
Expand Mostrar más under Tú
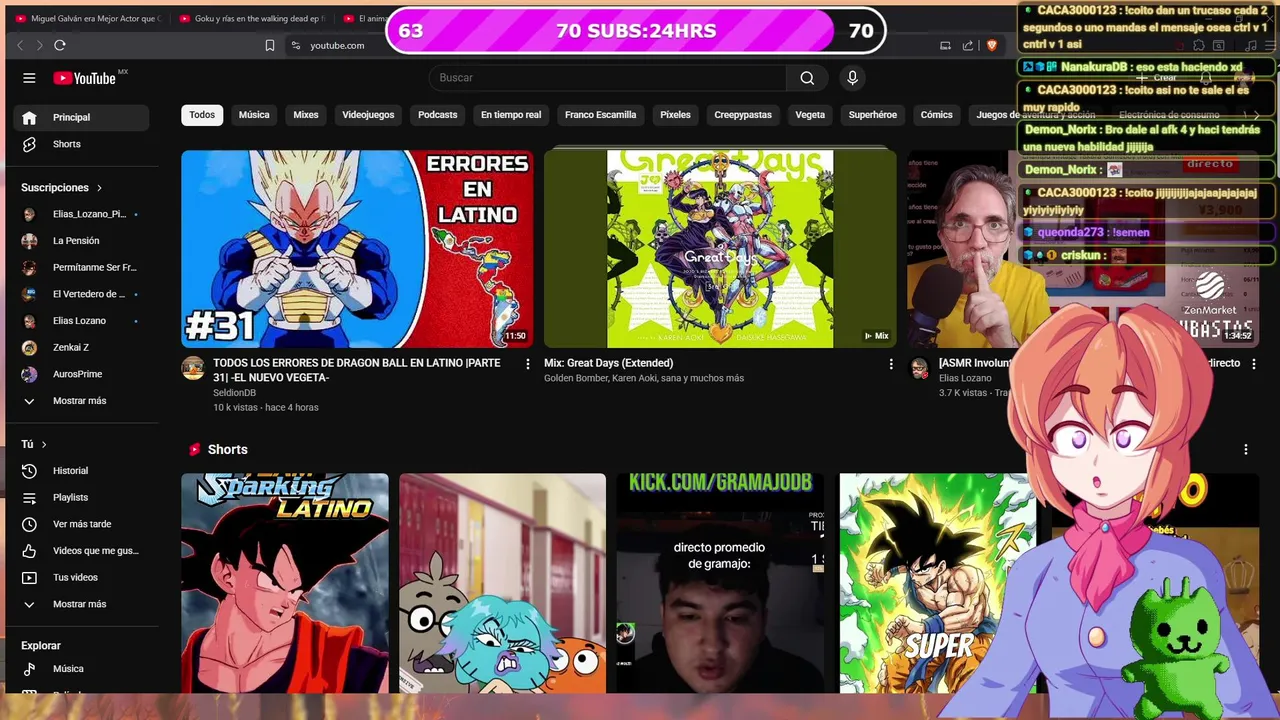click(81, 604)
